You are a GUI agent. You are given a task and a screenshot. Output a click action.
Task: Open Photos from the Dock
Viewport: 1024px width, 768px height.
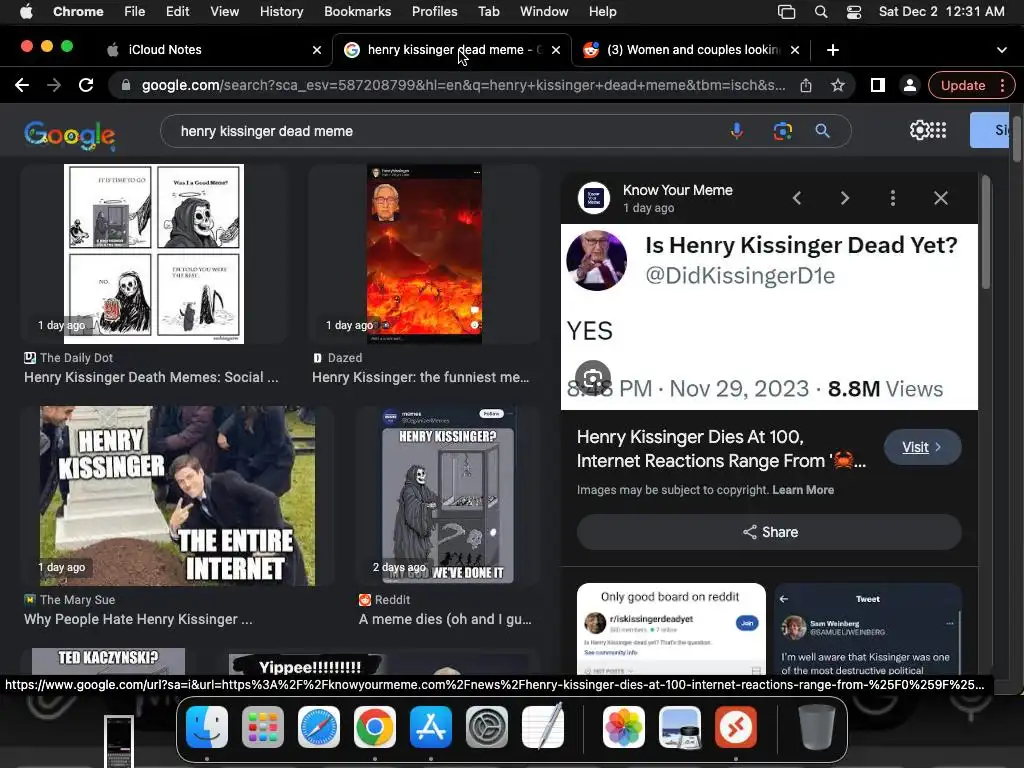click(x=624, y=727)
